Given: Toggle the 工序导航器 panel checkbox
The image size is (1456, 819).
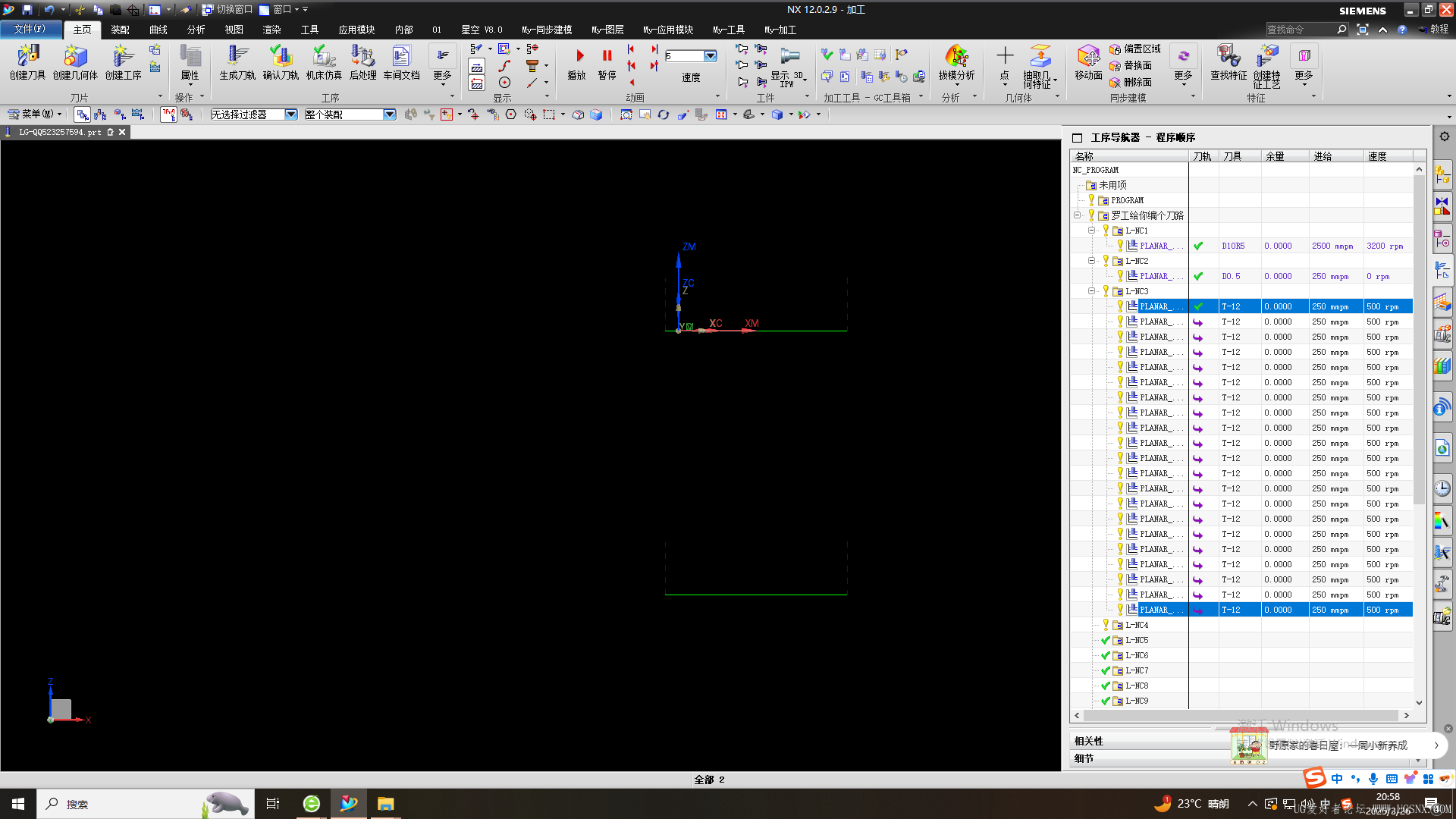Looking at the screenshot, I should (1077, 137).
